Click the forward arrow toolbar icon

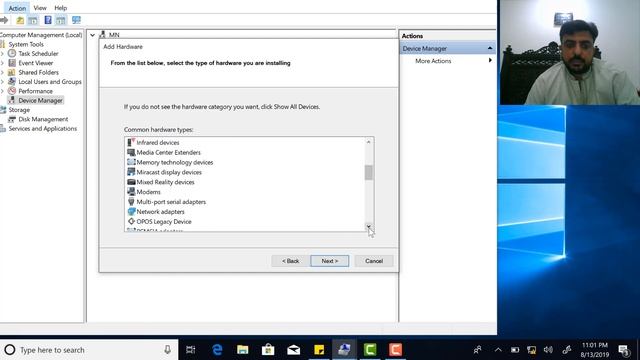(4, 20)
